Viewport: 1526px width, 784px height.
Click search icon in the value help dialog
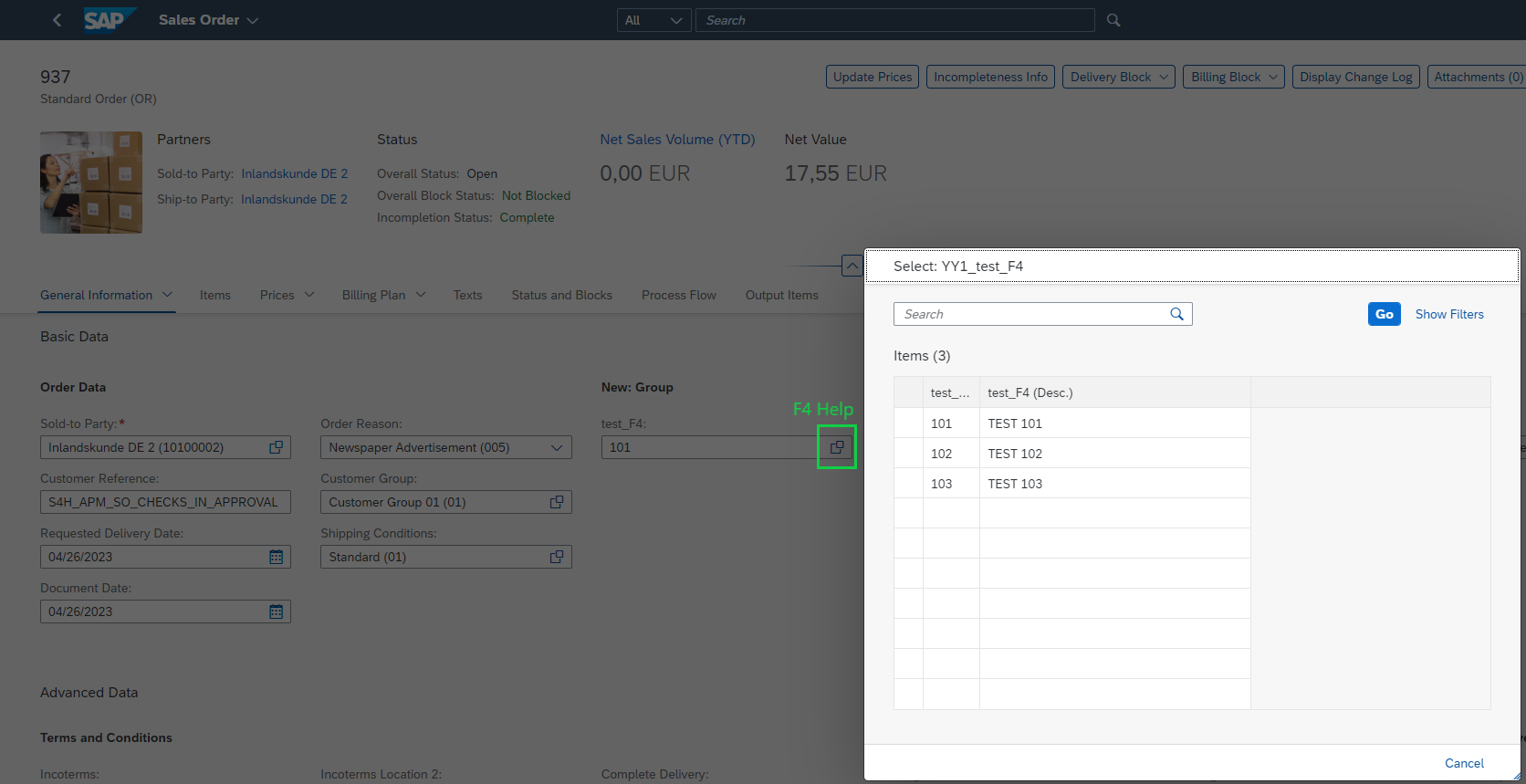pyautogui.click(x=1177, y=314)
